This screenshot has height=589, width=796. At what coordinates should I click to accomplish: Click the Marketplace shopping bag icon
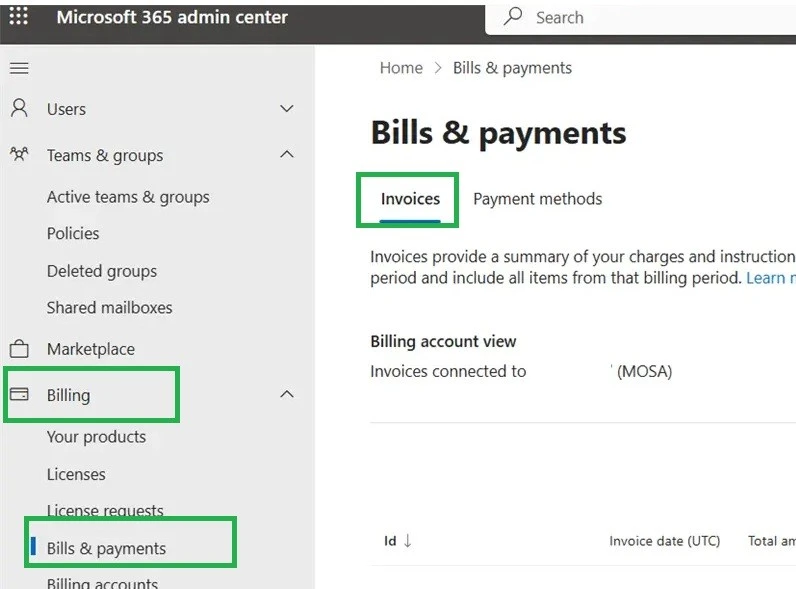pyautogui.click(x=19, y=349)
